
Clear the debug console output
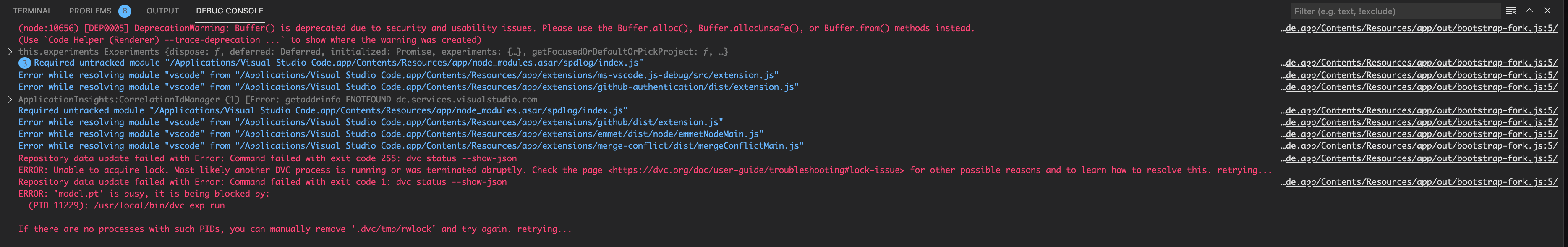click(x=1511, y=11)
